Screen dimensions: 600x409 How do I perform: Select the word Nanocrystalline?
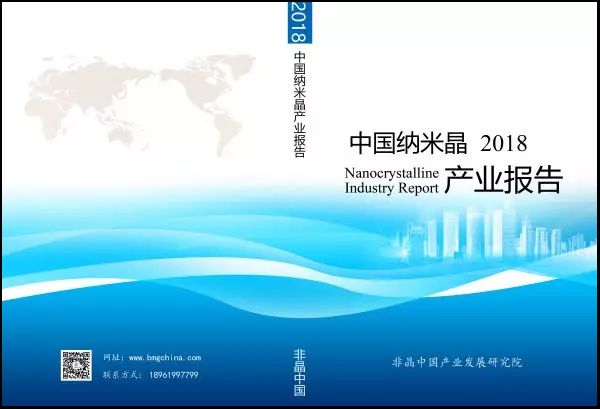[391, 170]
